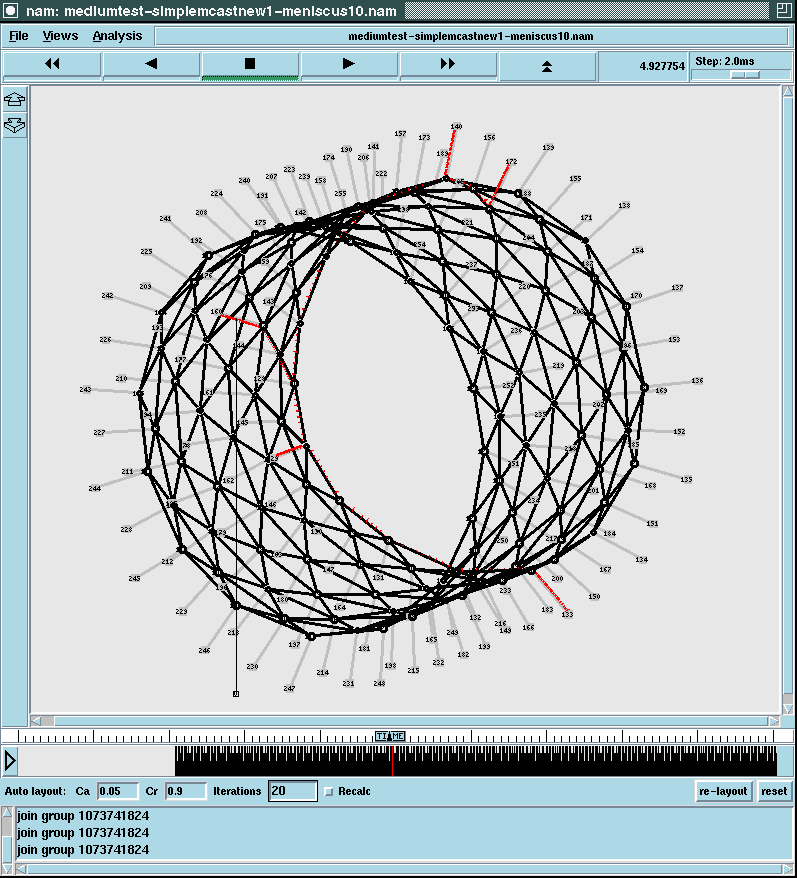Click the triangle left of the timeline
Screen dimensions: 797x878
pyautogui.click(x=10, y=761)
